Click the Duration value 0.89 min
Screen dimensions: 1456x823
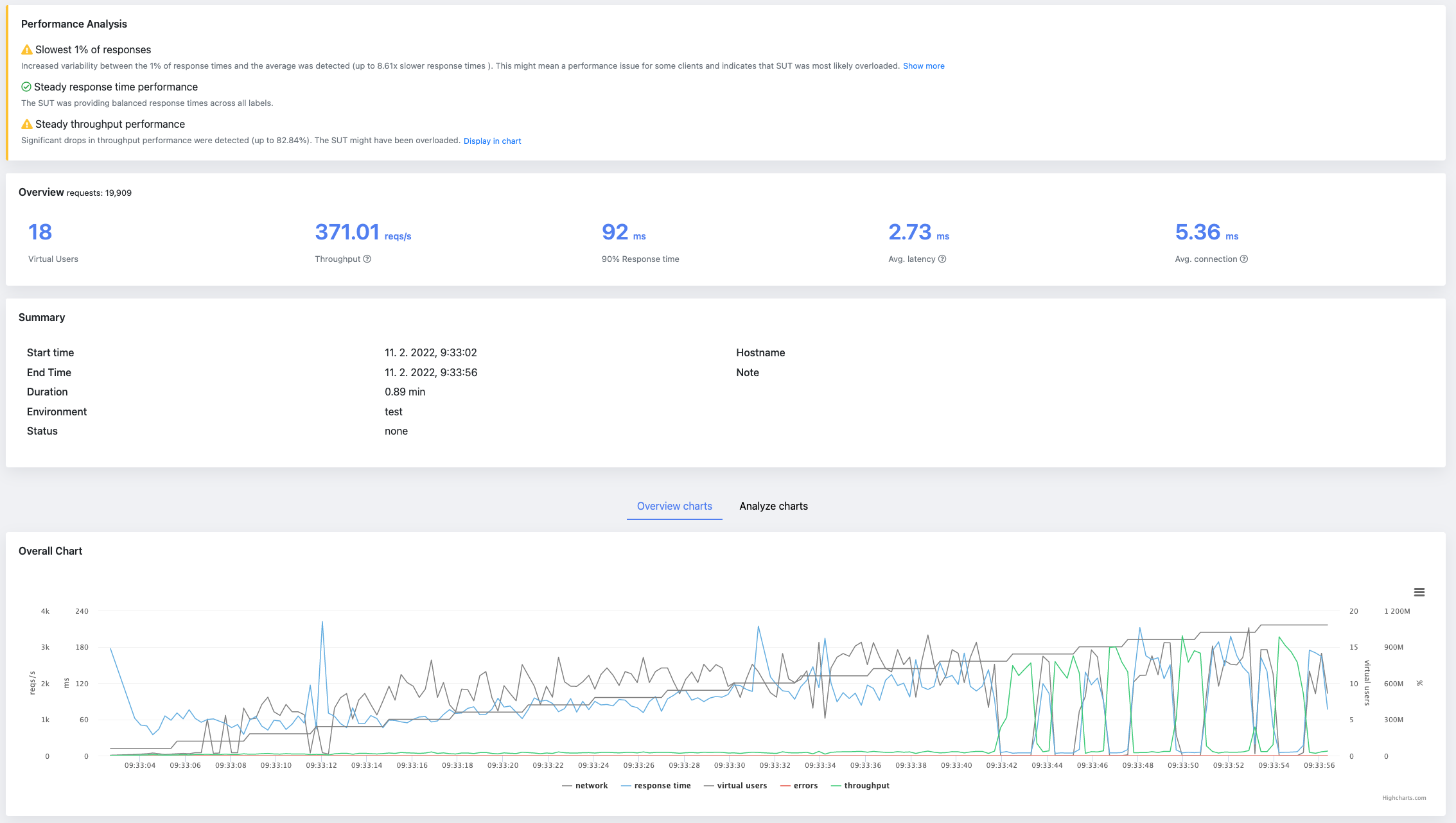pyautogui.click(x=405, y=392)
